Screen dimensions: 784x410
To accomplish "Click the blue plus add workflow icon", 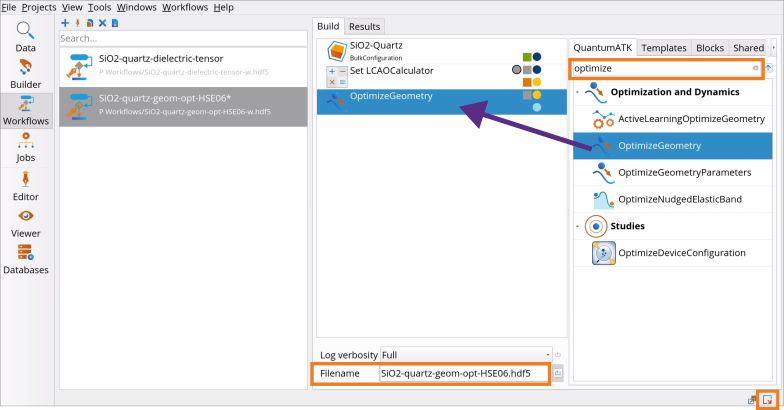I will tap(66, 22).
